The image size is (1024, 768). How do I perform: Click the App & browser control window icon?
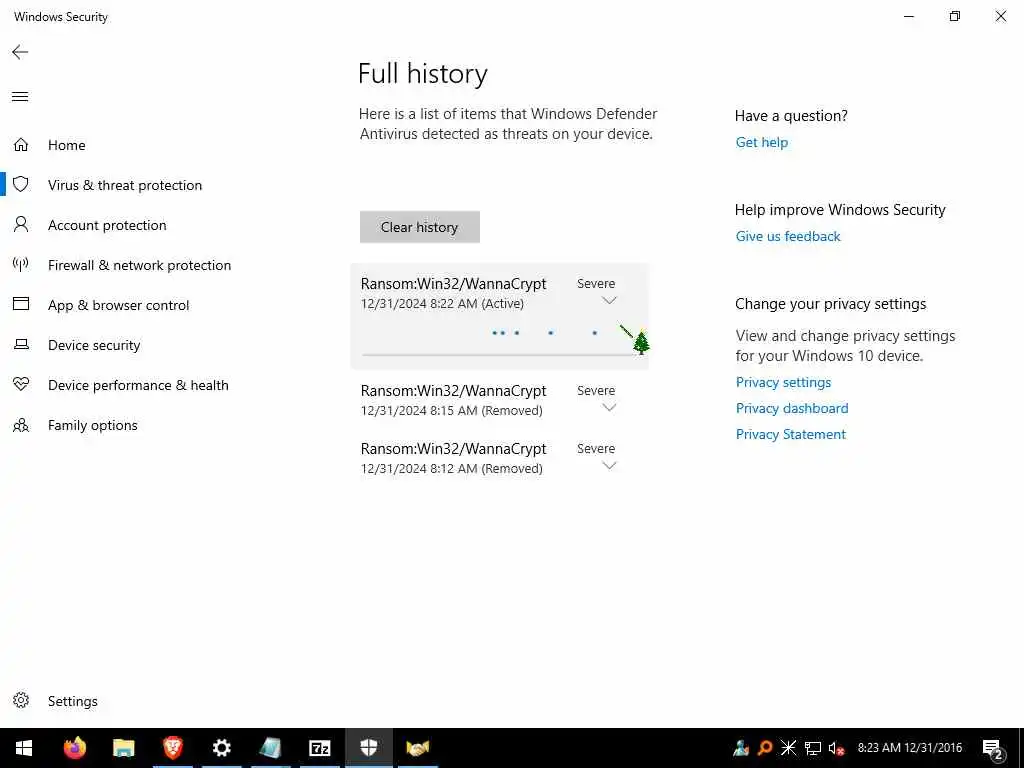point(21,304)
